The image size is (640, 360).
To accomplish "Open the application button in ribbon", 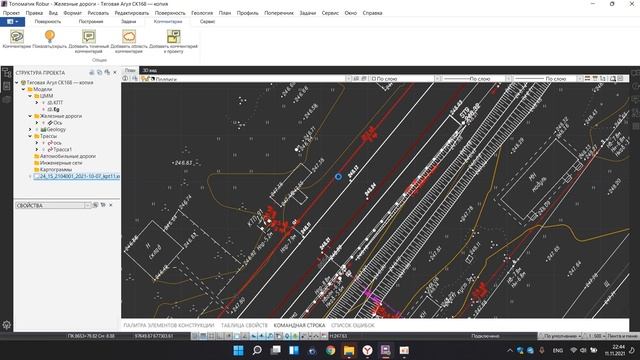I will (x=12, y=22).
